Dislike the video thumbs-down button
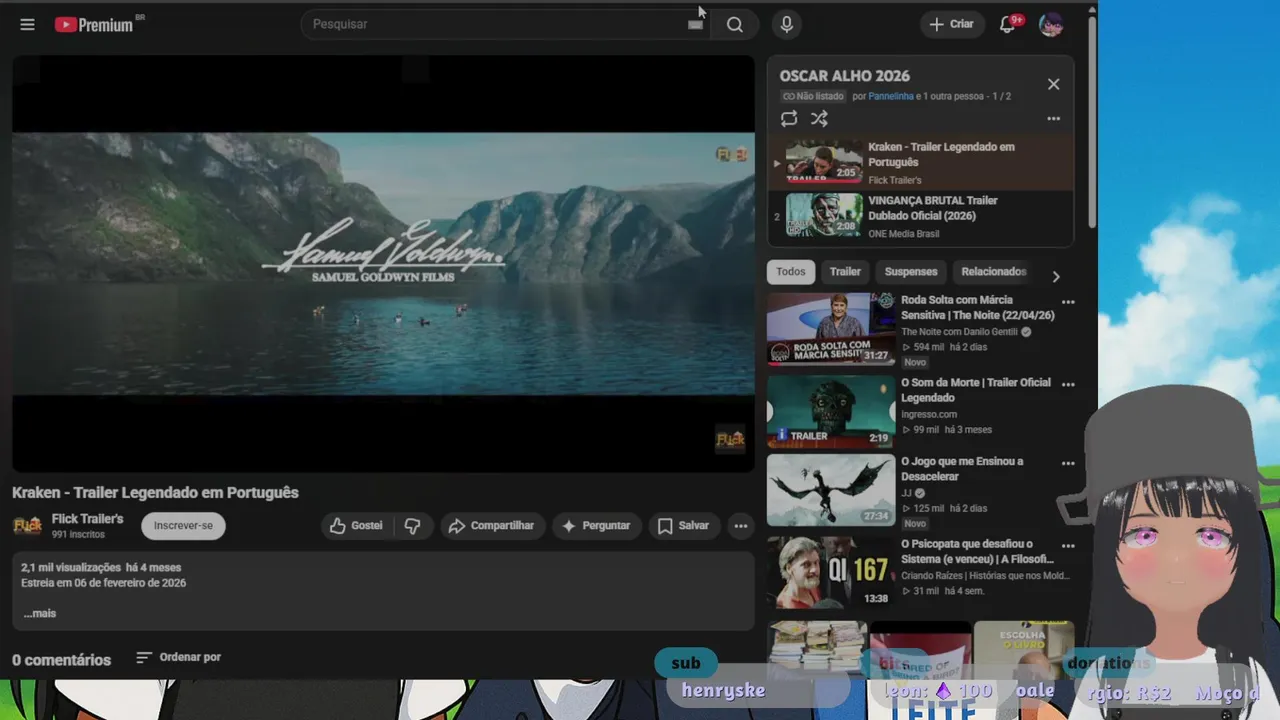Viewport: 1280px width, 720px height. (413, 526)
